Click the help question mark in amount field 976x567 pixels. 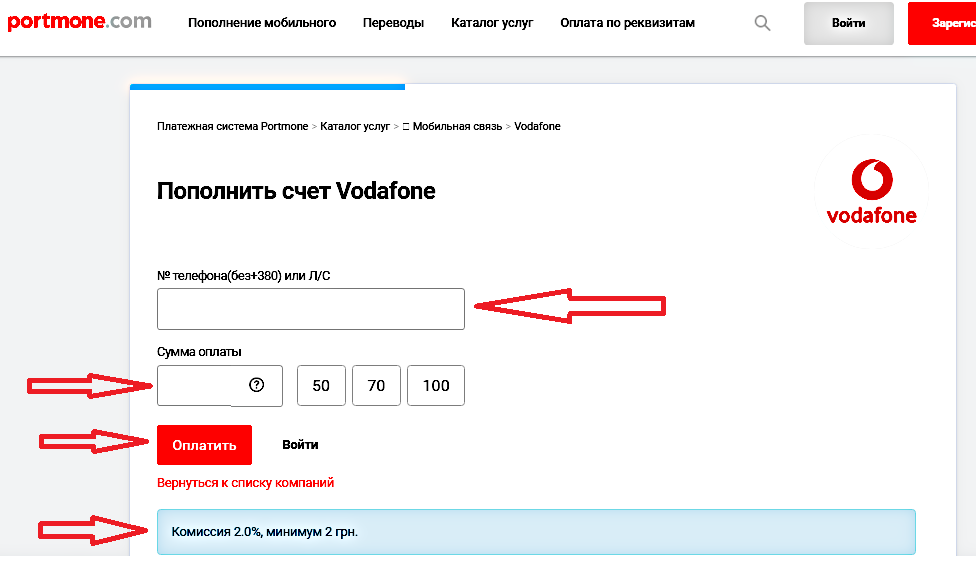[x=256, y=385]
